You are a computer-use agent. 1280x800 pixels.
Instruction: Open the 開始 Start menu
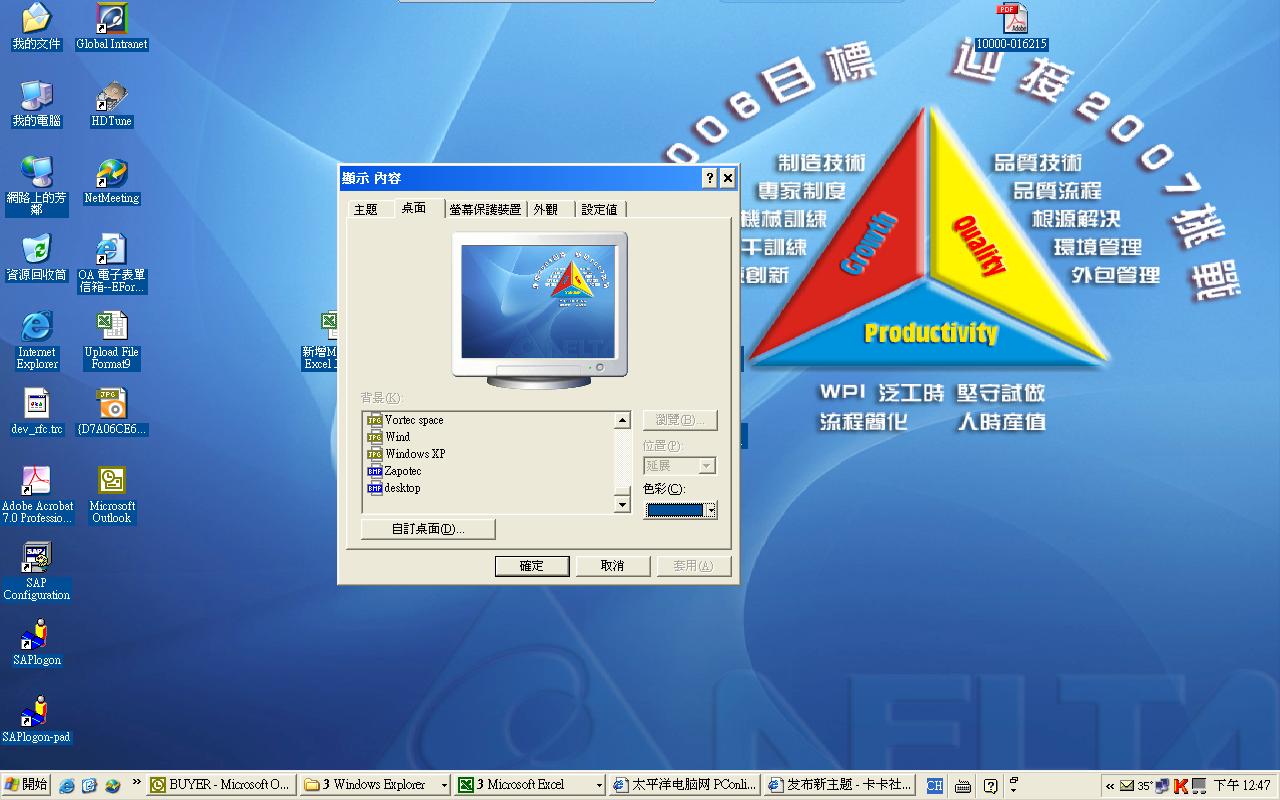(27, 785)
